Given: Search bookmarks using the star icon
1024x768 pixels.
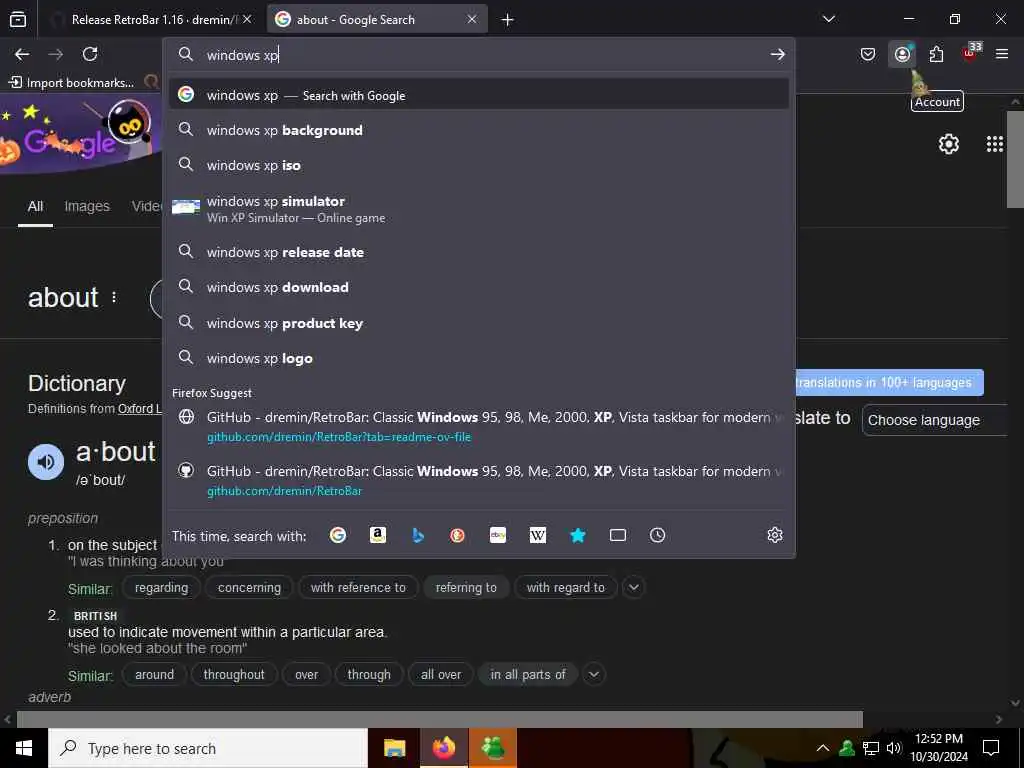Looking at the screenshot, I should pos(578,536).
